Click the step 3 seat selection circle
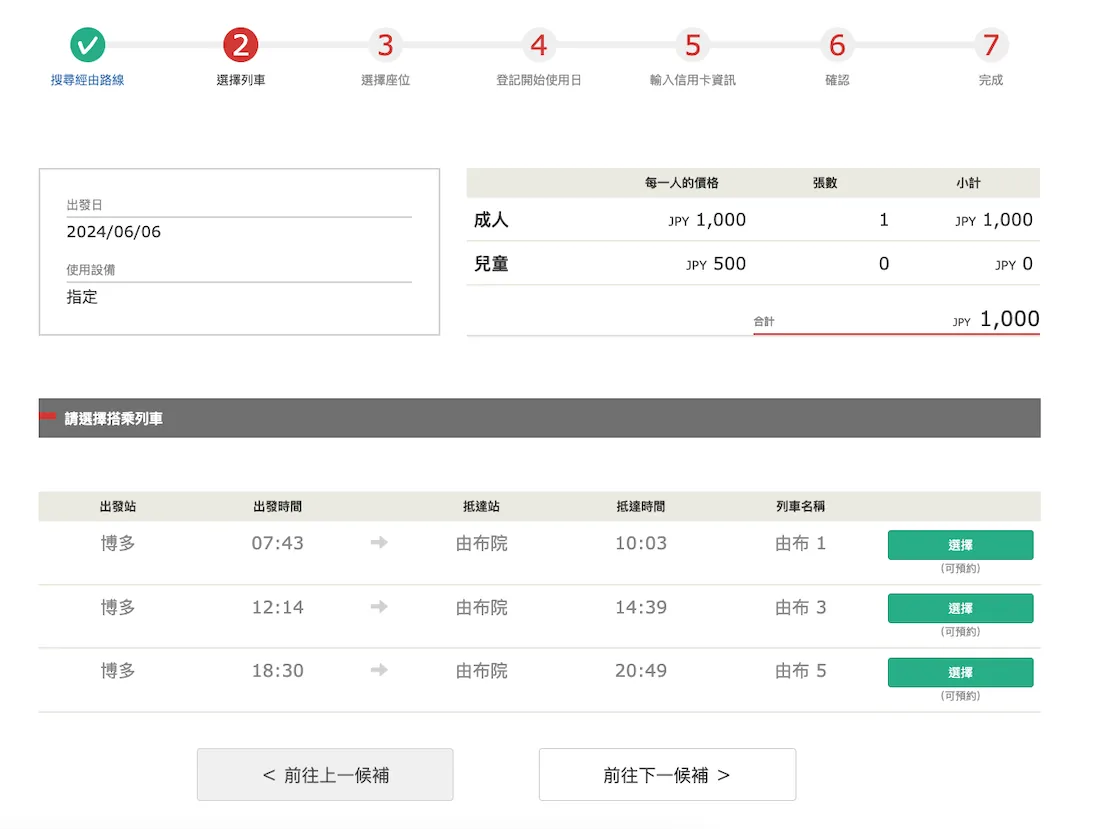Image resolution: width=1111 pixels, height=829 pixels. click(x=385, y=45)
